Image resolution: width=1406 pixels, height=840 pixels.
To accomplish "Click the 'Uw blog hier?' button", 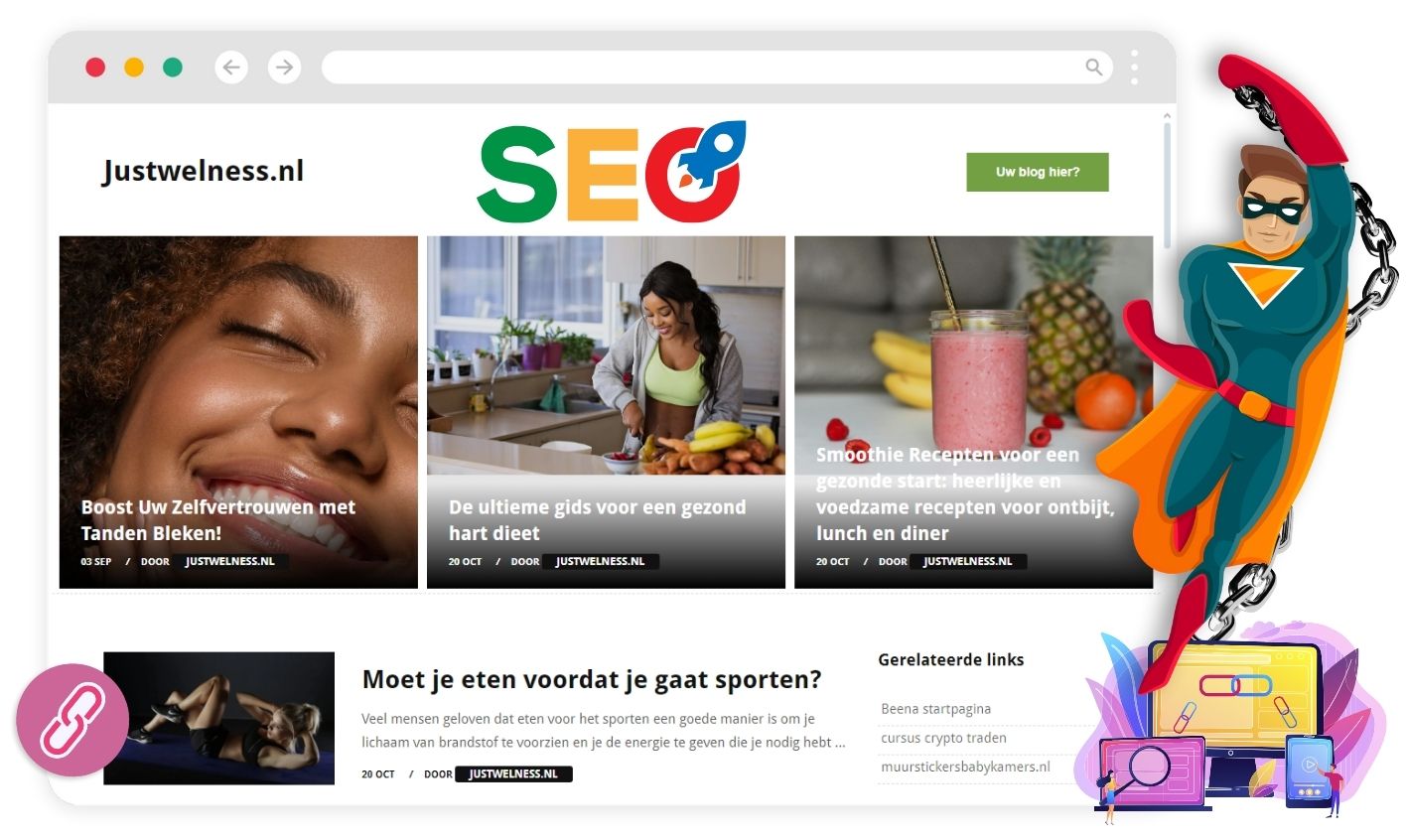I will point(1038,172).
